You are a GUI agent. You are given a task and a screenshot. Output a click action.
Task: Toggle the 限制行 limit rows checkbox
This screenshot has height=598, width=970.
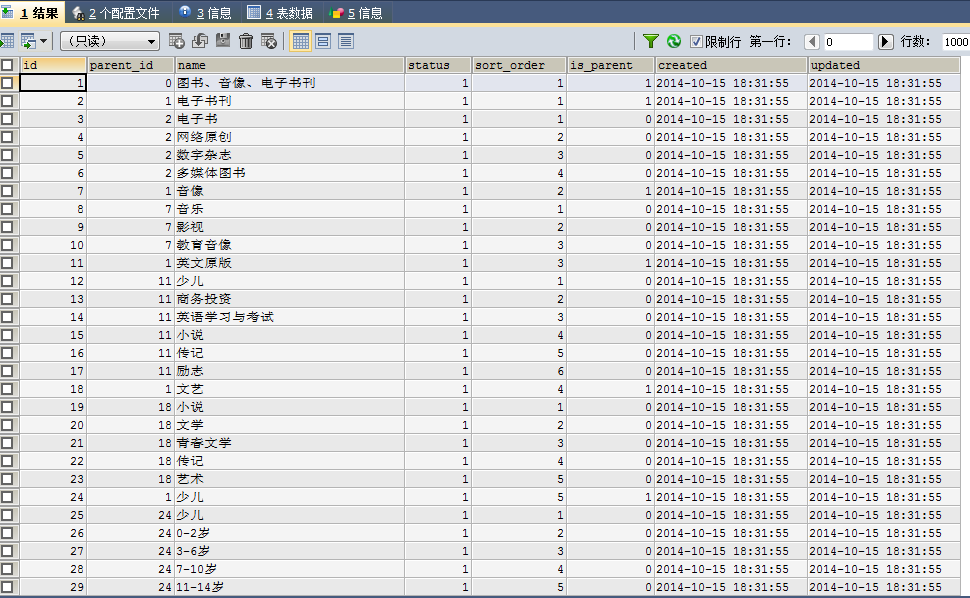[696, 41]
